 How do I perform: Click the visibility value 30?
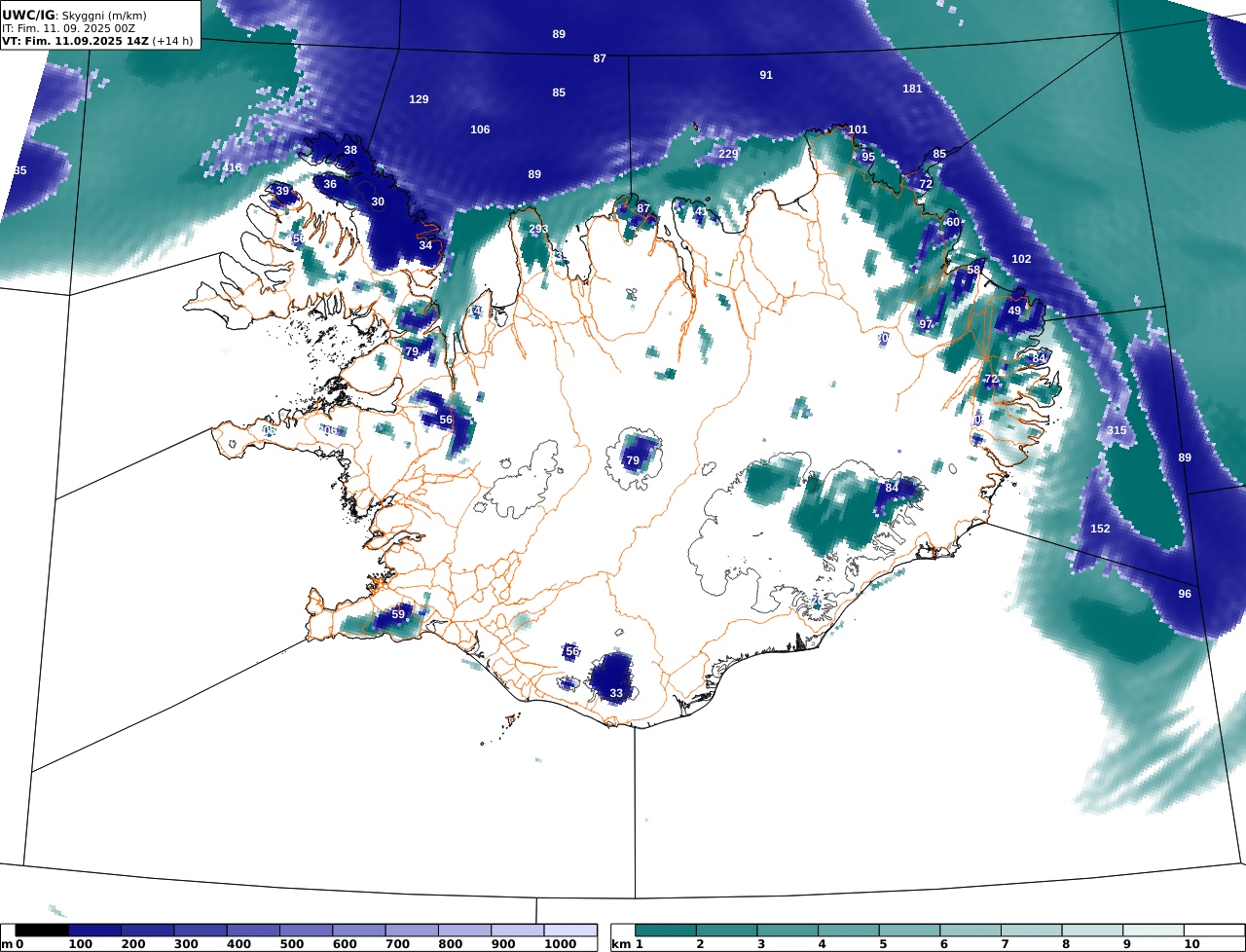coord(378,201)
